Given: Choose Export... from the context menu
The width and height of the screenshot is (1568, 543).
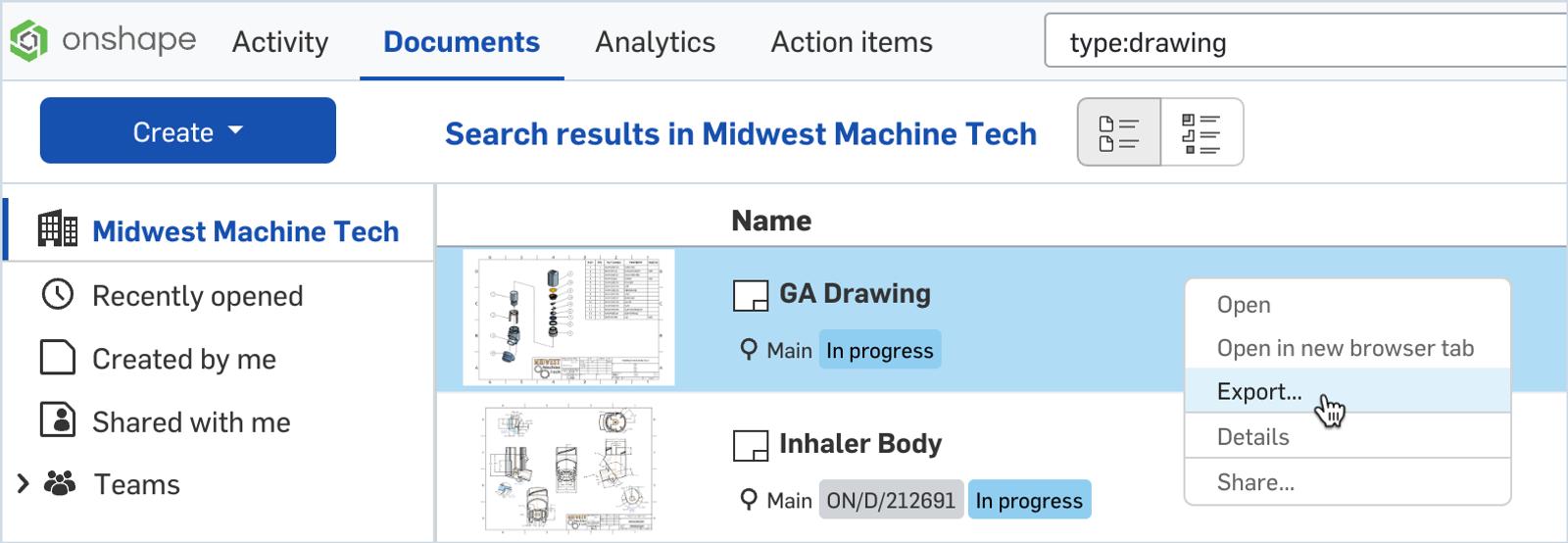Looking at the screenshot, I should click(x=1259, y=391).
